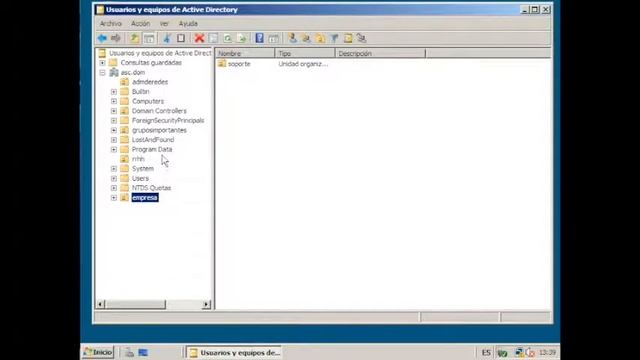Sort by the Nombre column header
640x360 pixels.
tap(245, 53)
